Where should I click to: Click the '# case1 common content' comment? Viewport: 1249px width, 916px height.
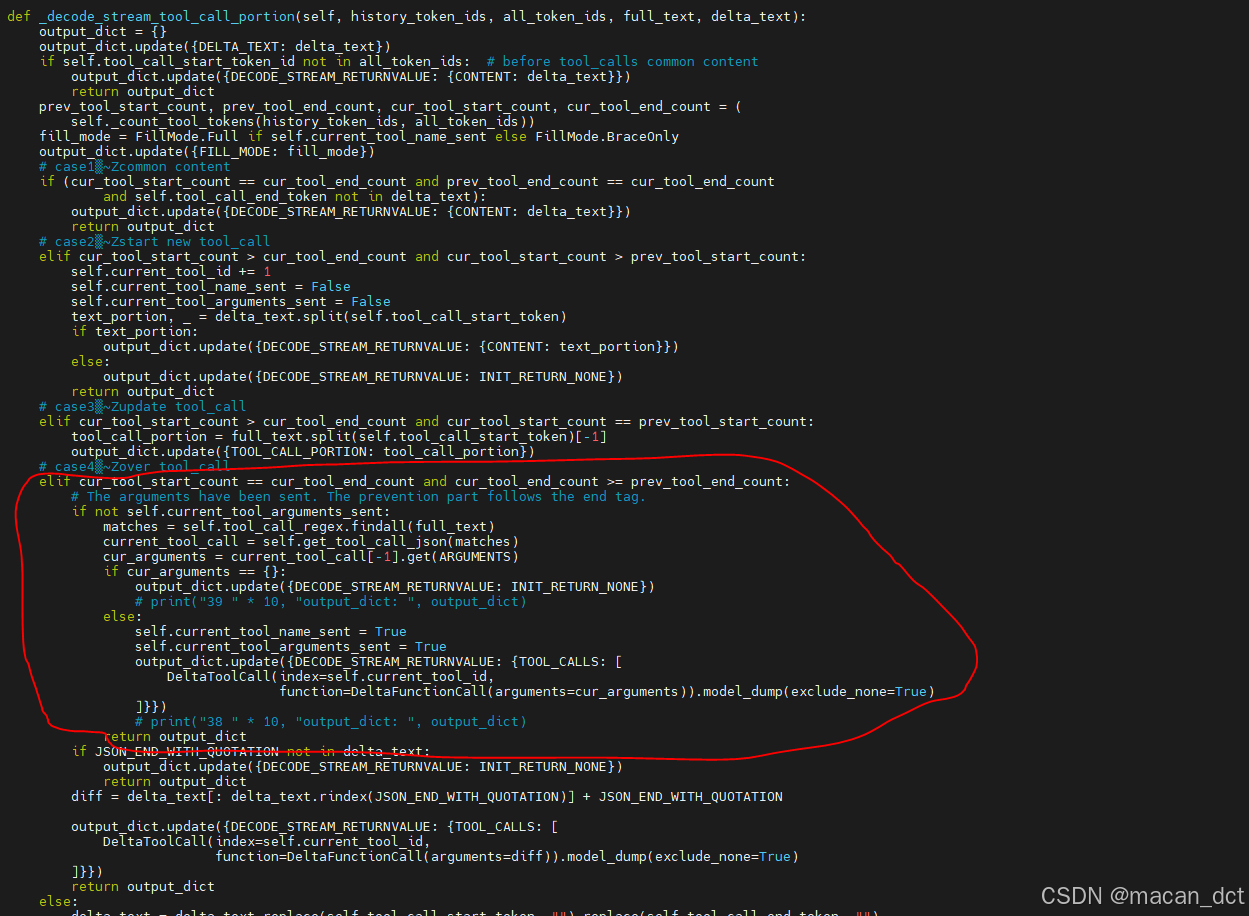[135, 166]
